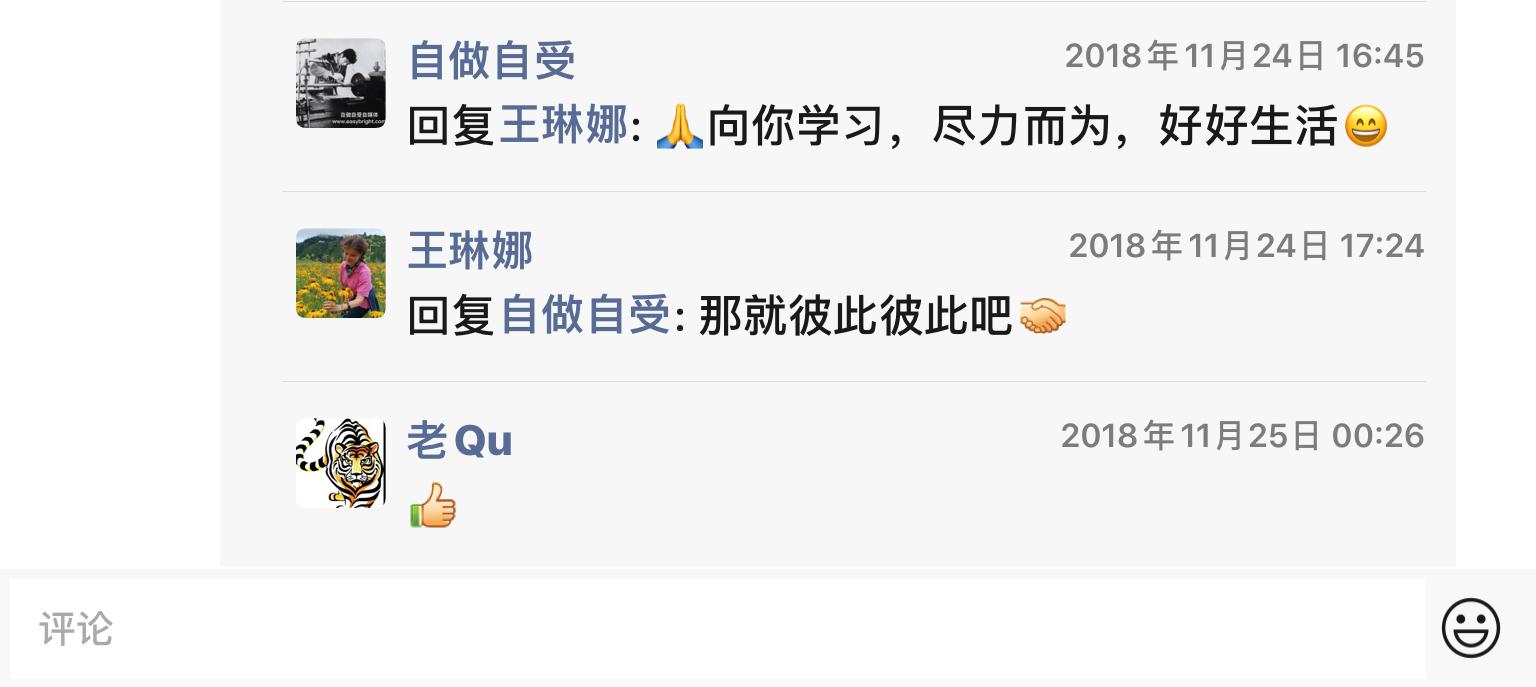Open 自做自受's black-and-white avatar

tap(341, 83)
